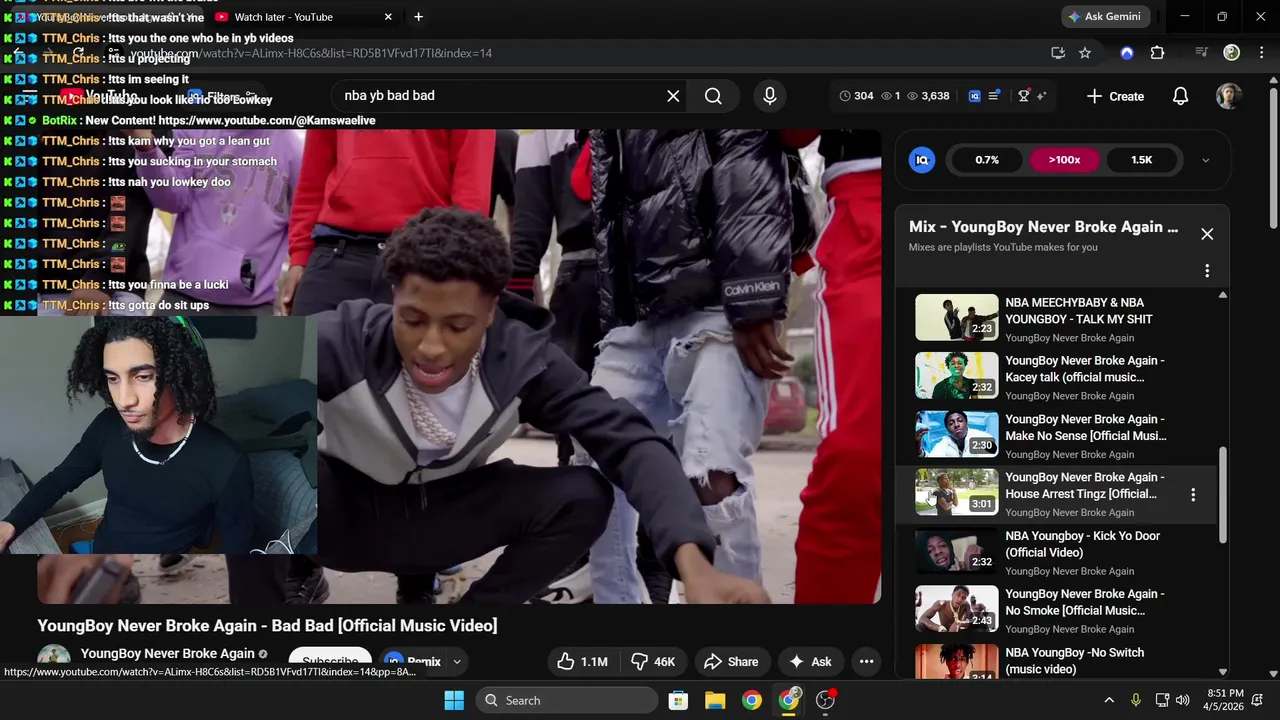Click the Remix button

pos(412,662)
